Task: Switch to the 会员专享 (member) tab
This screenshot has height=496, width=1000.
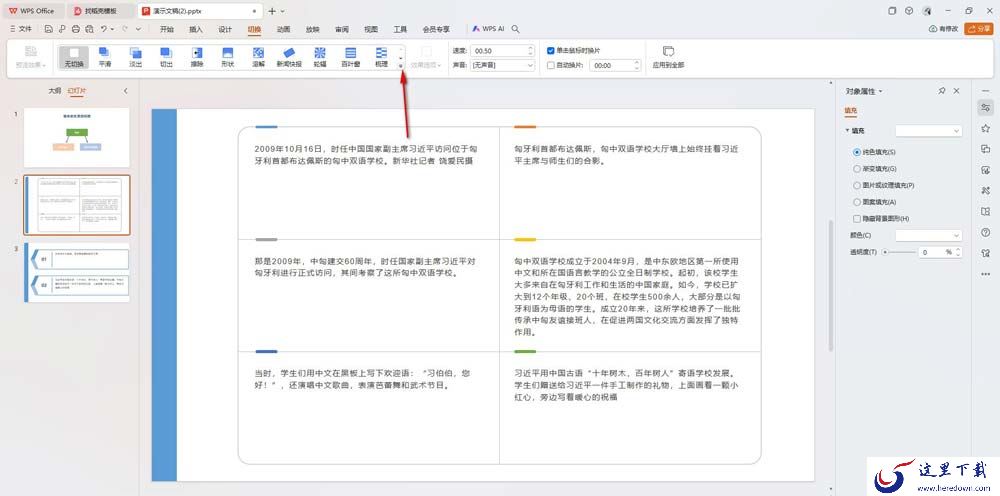Action: pos(436,29)
